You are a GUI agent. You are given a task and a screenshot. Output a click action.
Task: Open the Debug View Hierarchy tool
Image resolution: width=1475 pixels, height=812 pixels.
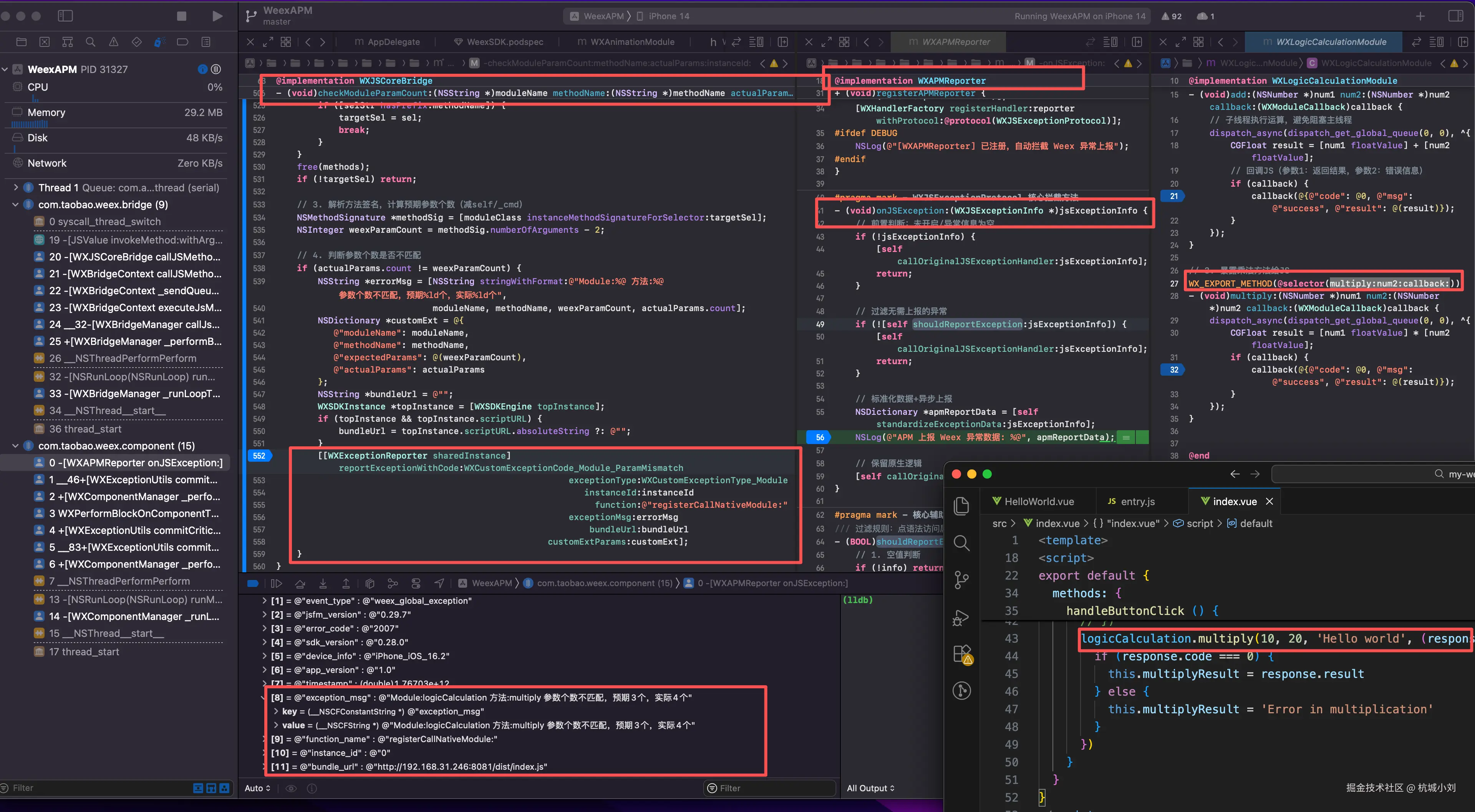tap(370, 583)
